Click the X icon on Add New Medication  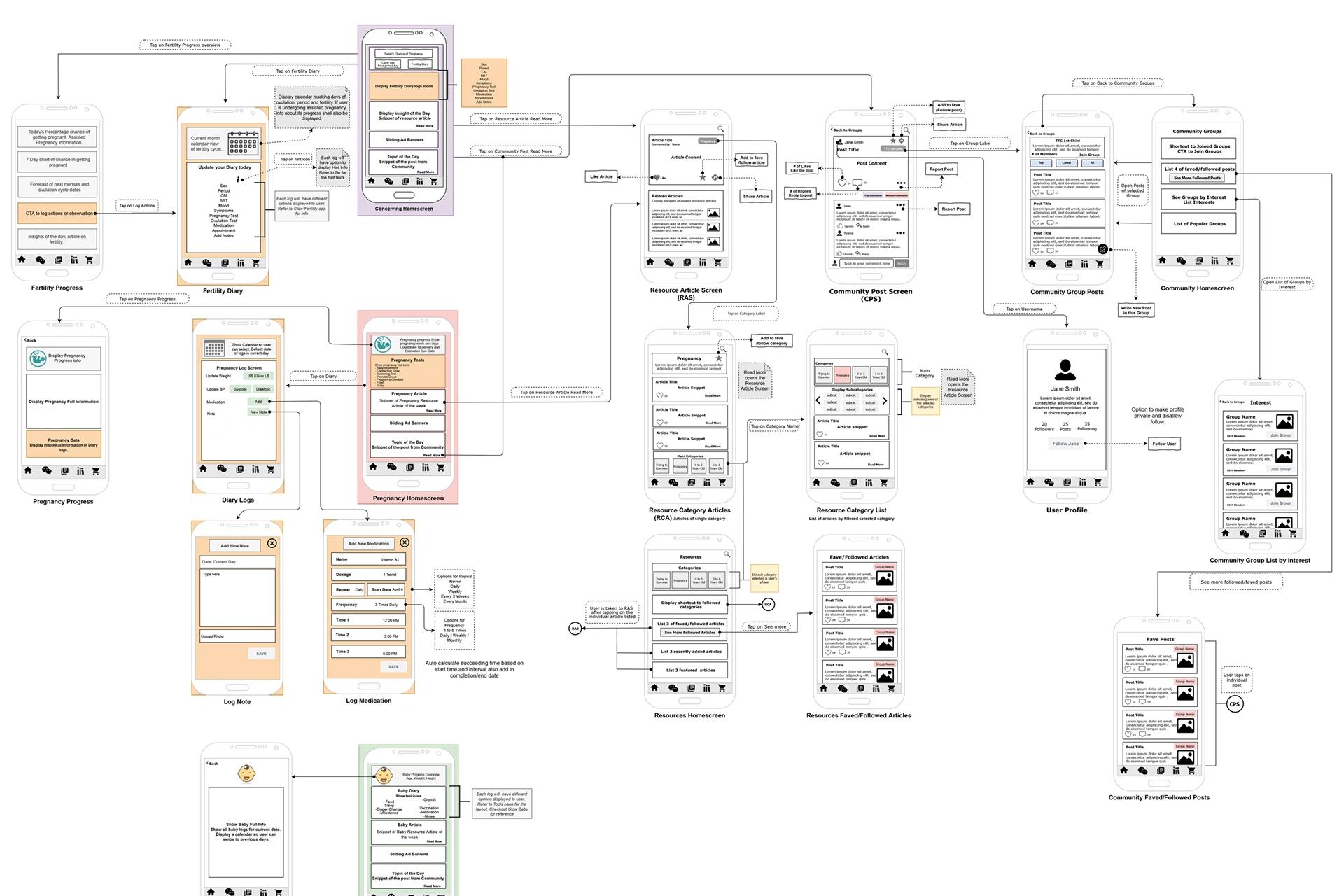pyautogui.click(x=405, y=542)
